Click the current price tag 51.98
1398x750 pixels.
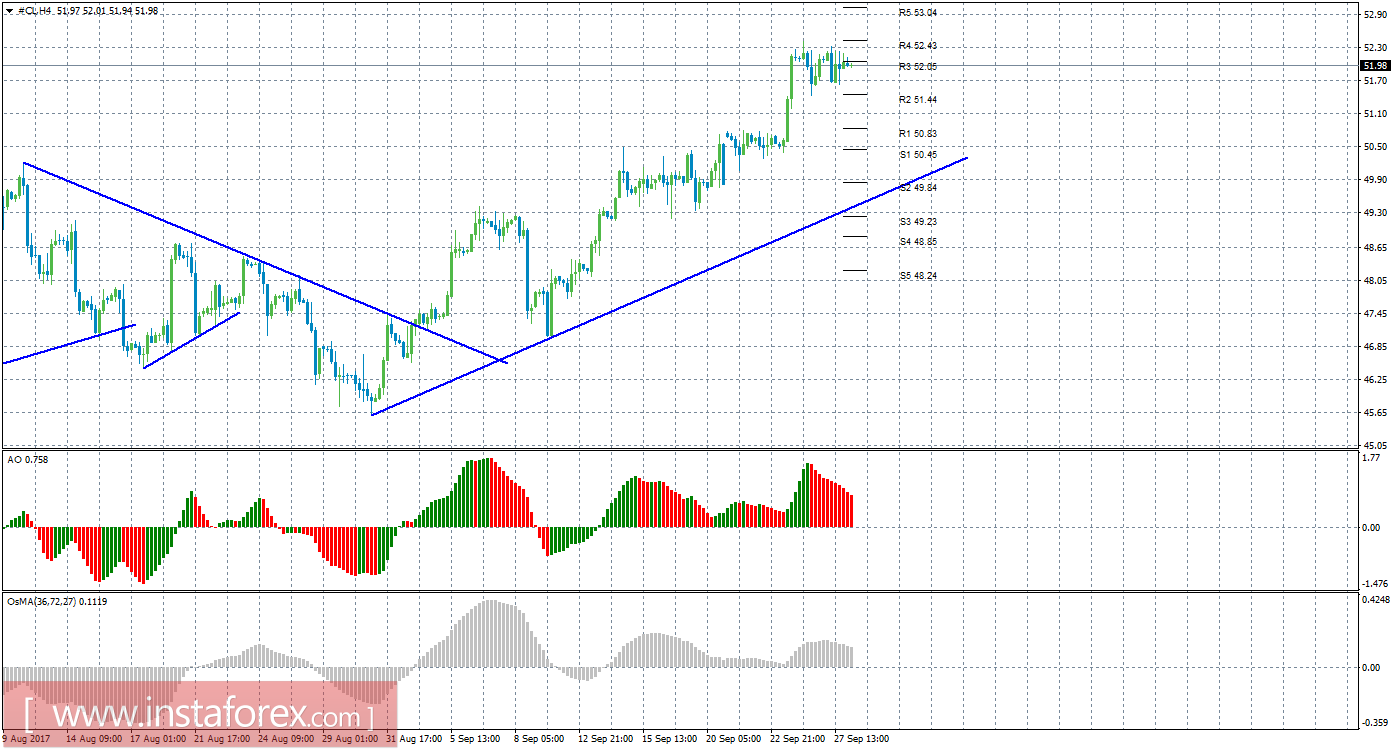[1374, 66]
